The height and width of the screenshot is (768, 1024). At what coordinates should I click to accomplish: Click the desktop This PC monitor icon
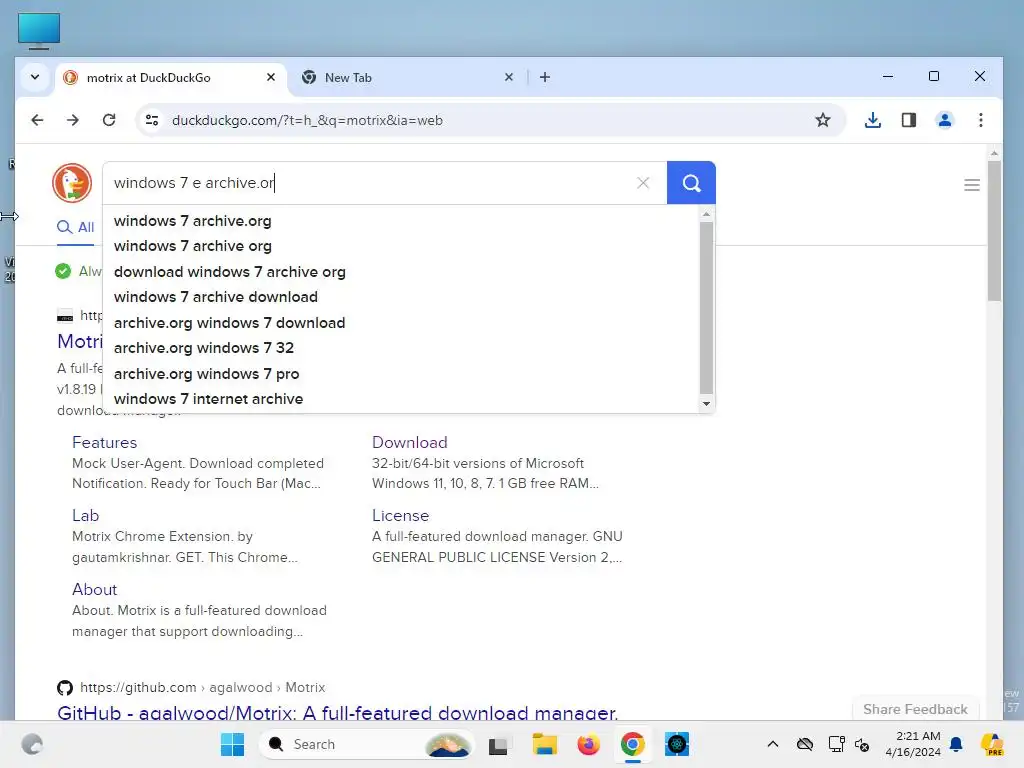point(39,31)
